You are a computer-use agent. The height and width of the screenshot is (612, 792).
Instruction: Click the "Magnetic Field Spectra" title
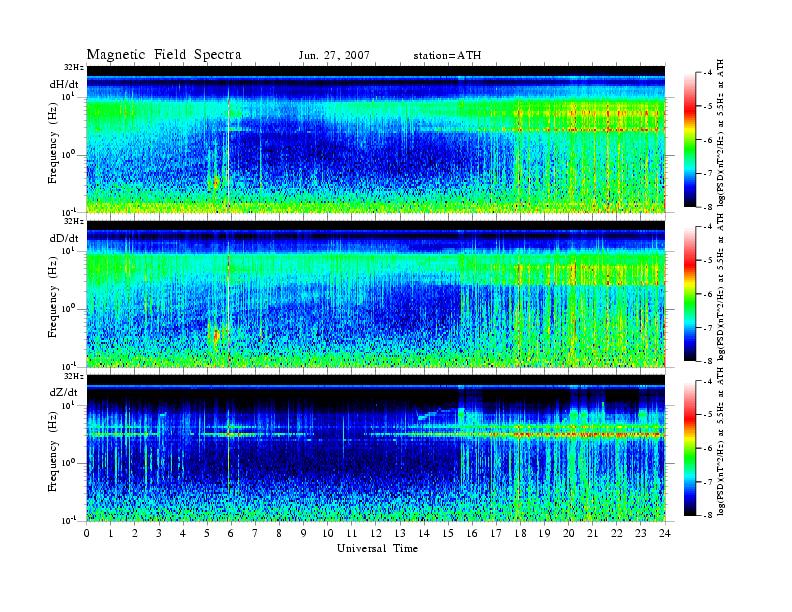click(x=164, y=55)
